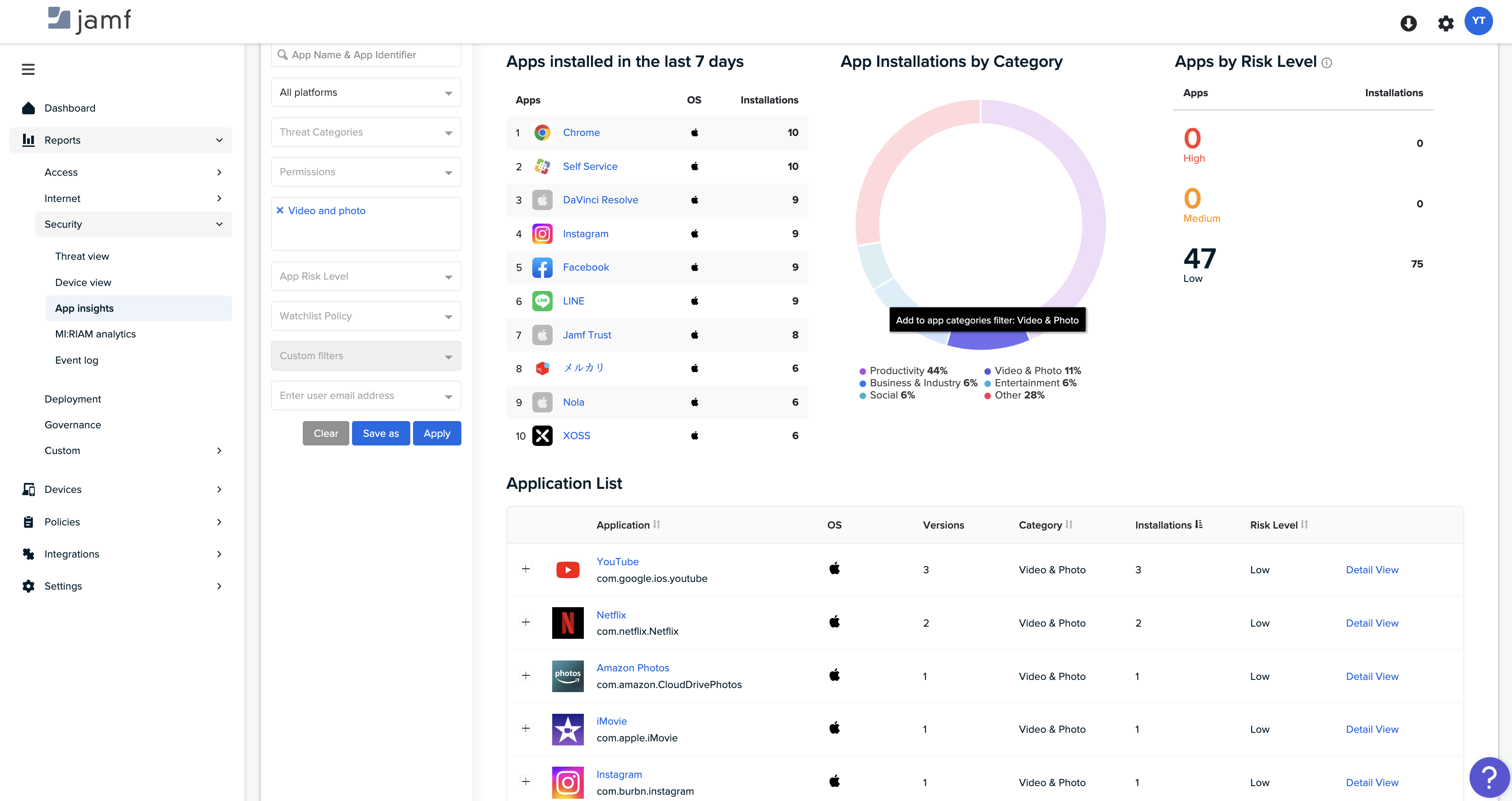Open the Permissions dropdown

coord(366,172)
